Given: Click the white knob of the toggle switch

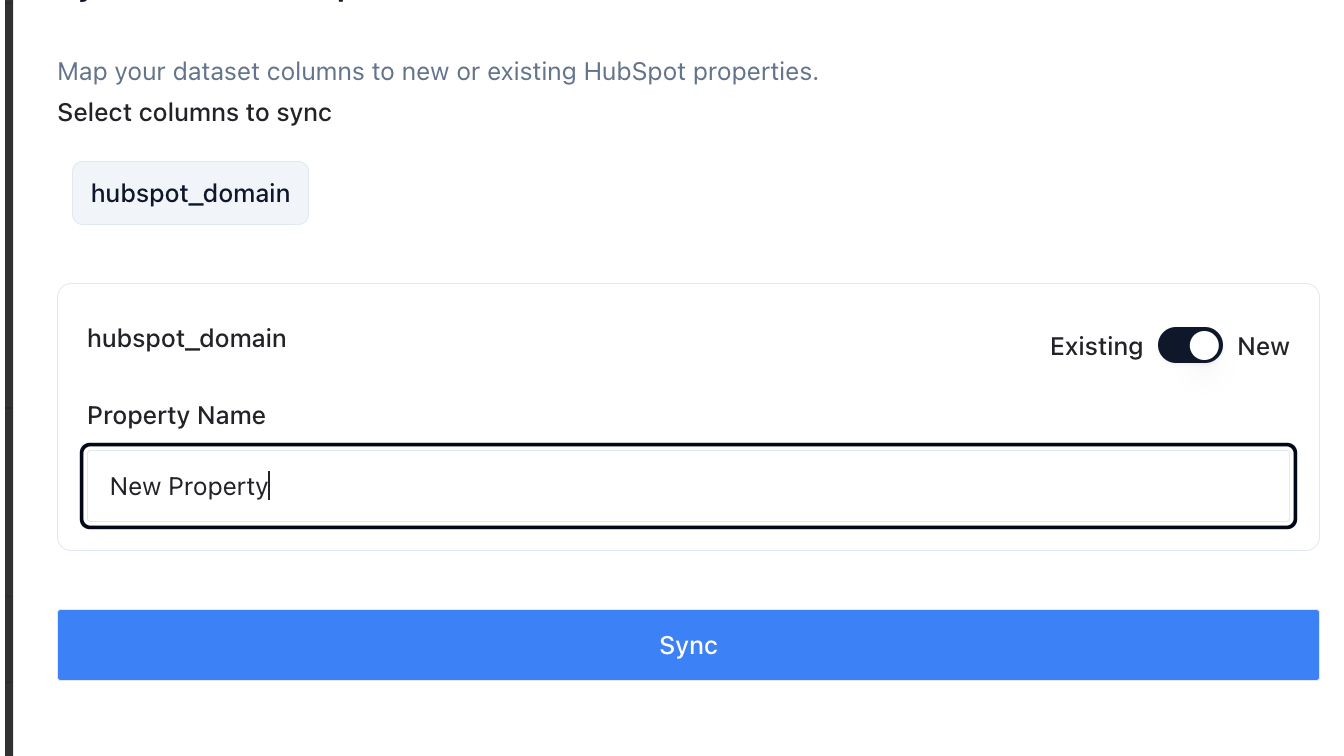Looking at the screenshot, I should pos(1205,346).
